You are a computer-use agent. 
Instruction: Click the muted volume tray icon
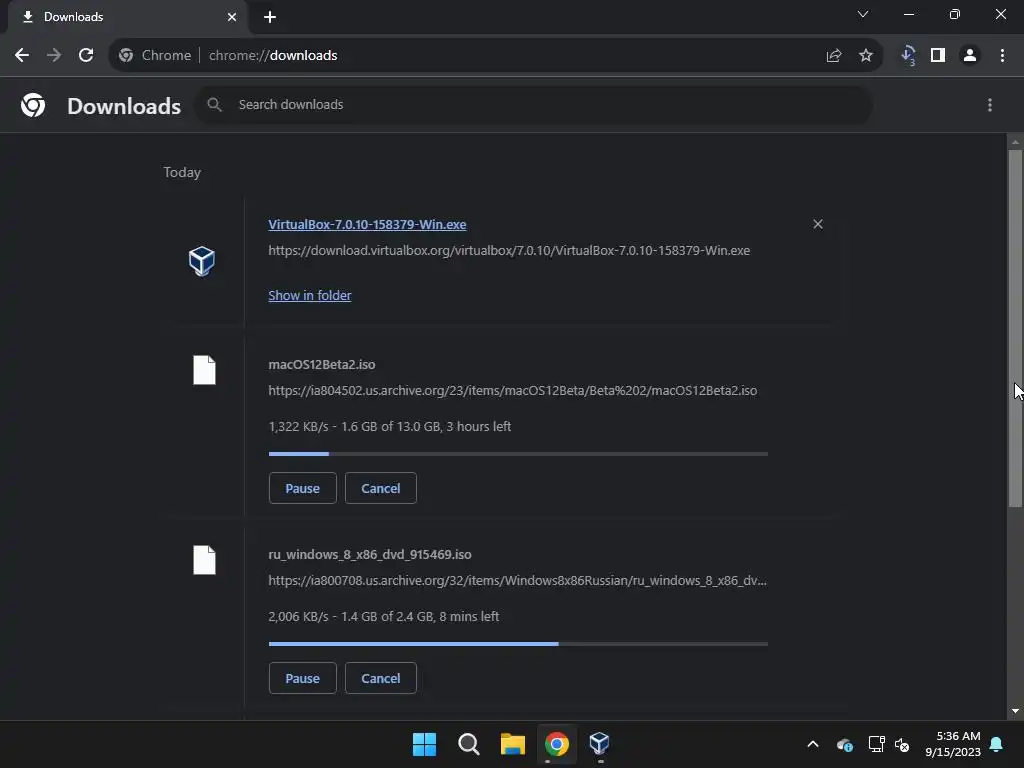(902, 744)
